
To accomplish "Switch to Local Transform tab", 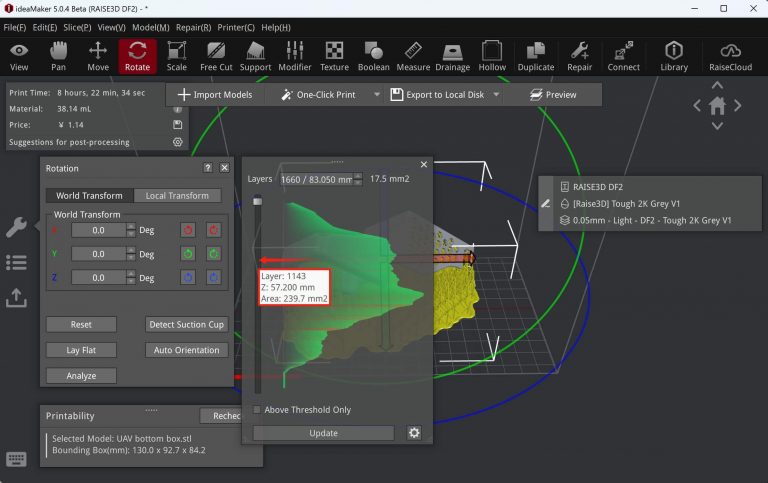I will tap(177, 195).
